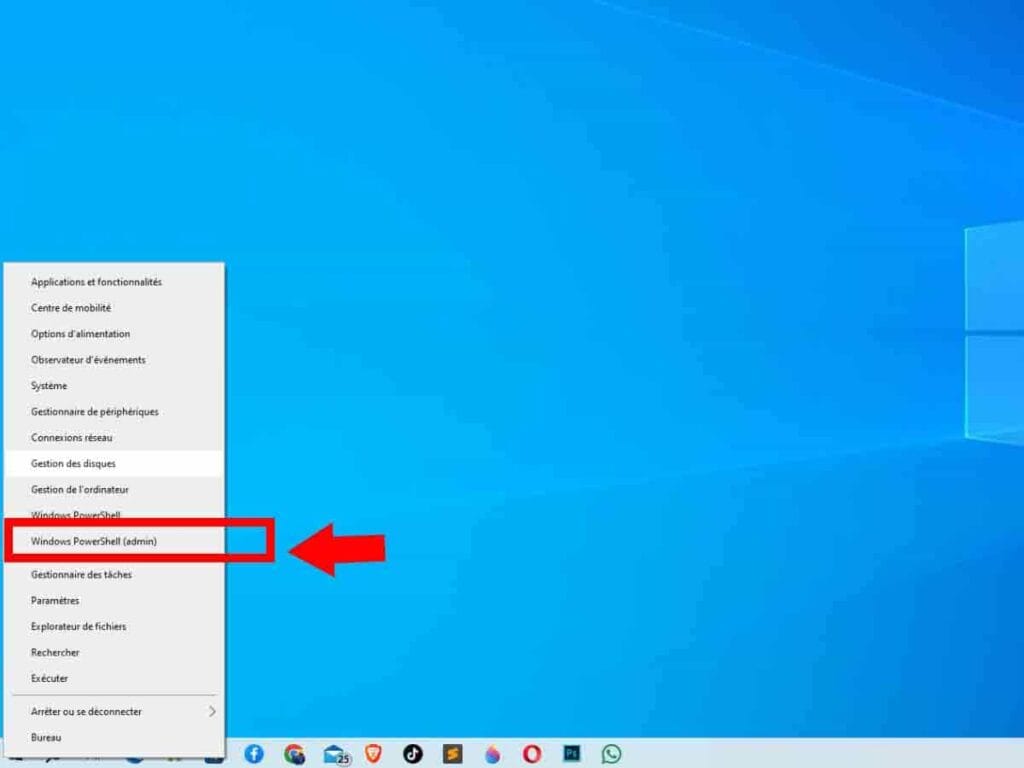Open the Shazam app from the taskbar
The image size is (1024, 768).
452,754
